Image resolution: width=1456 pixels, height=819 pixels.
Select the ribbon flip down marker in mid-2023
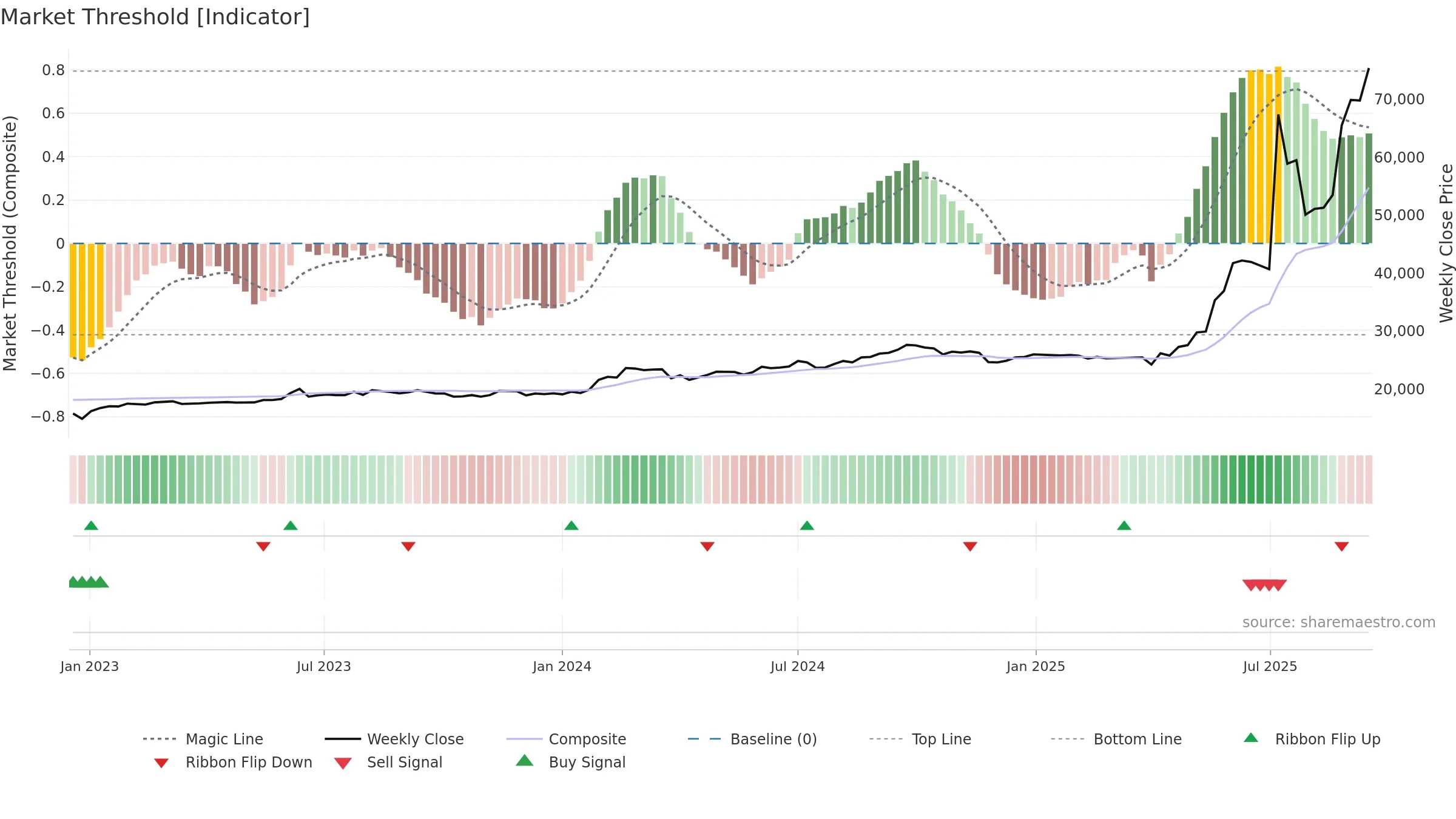pos(263,547)
